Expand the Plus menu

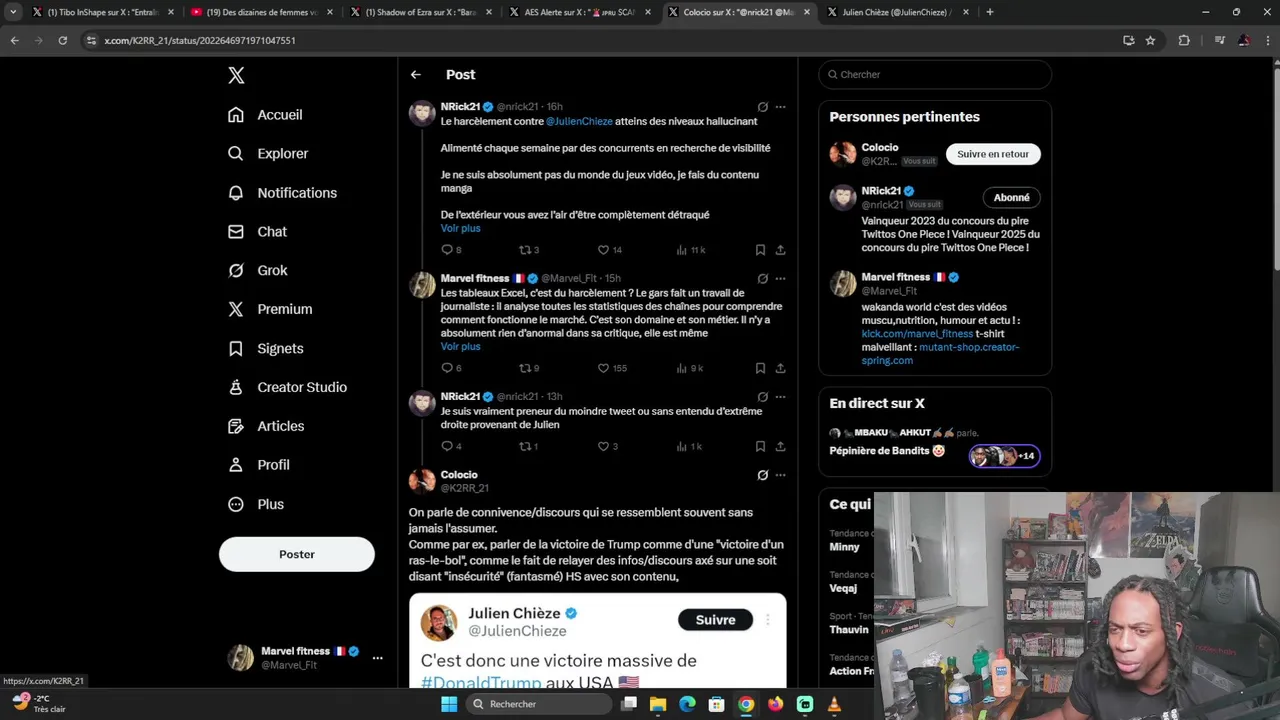tap(256, 504)
